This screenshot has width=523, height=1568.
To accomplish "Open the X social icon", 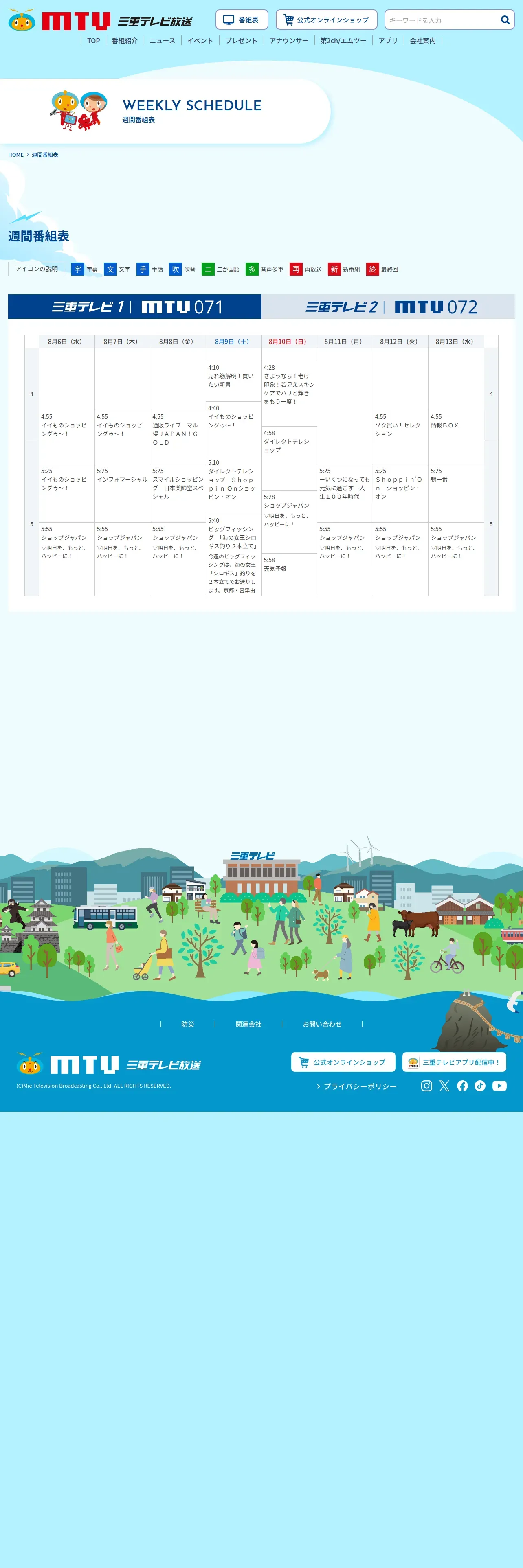I will (444, 1086).
